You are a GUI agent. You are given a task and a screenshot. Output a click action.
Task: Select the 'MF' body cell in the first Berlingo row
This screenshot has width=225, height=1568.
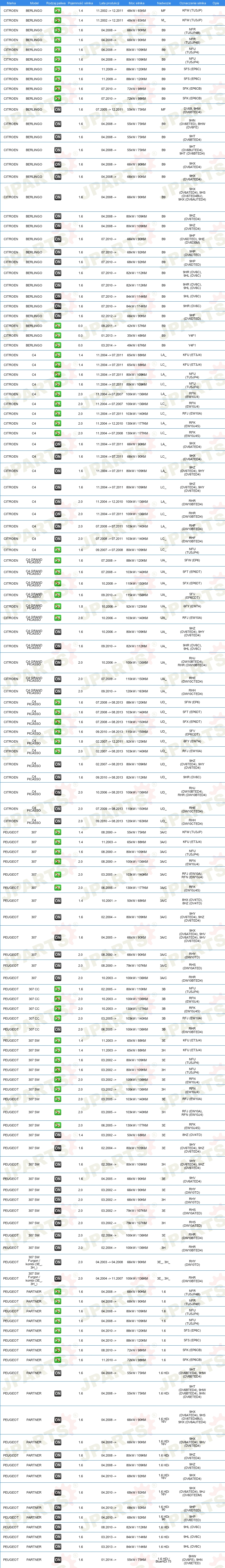(x=163, y=10)
